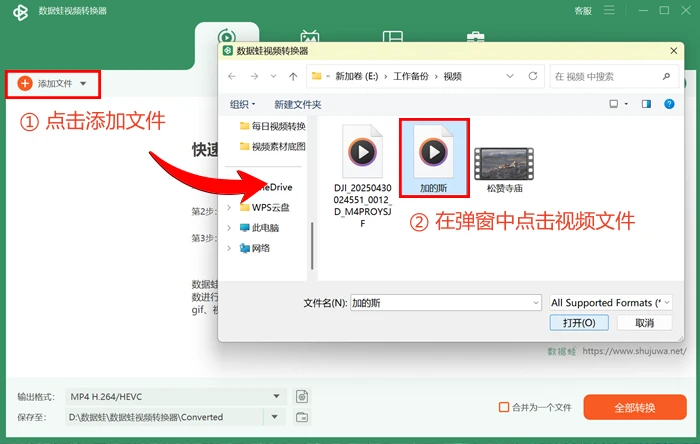Open the 保存至 path dropdown
The height and width of the screenshot is (444, 700).
click(x=275, y=417)
